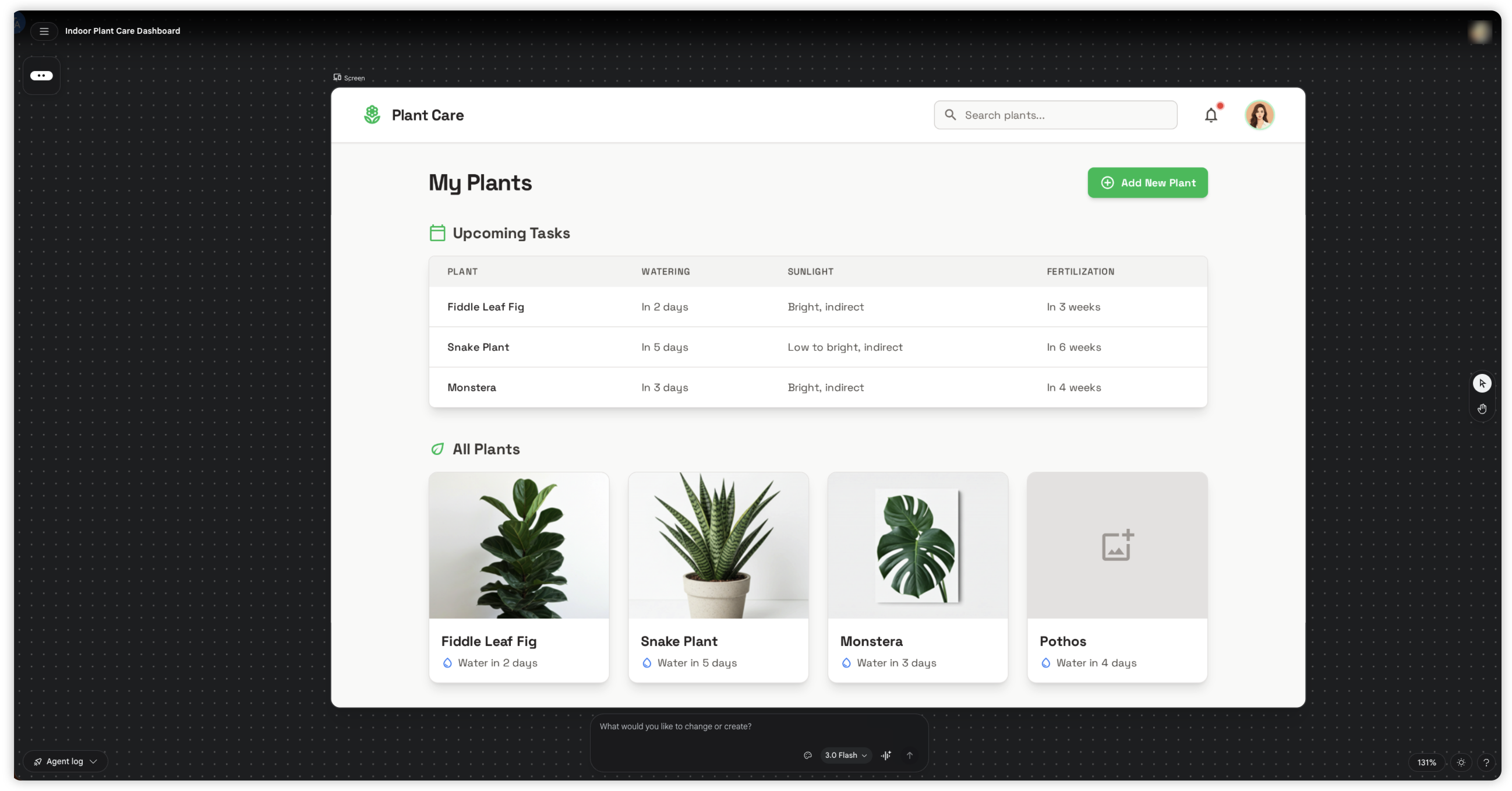
Task: Select the hand pan tool
Action: pos(1482,409)
